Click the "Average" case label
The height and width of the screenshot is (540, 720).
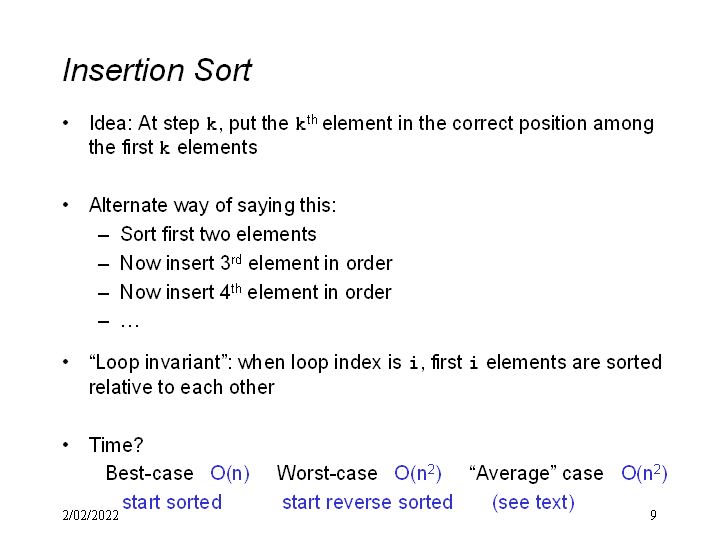536,473
